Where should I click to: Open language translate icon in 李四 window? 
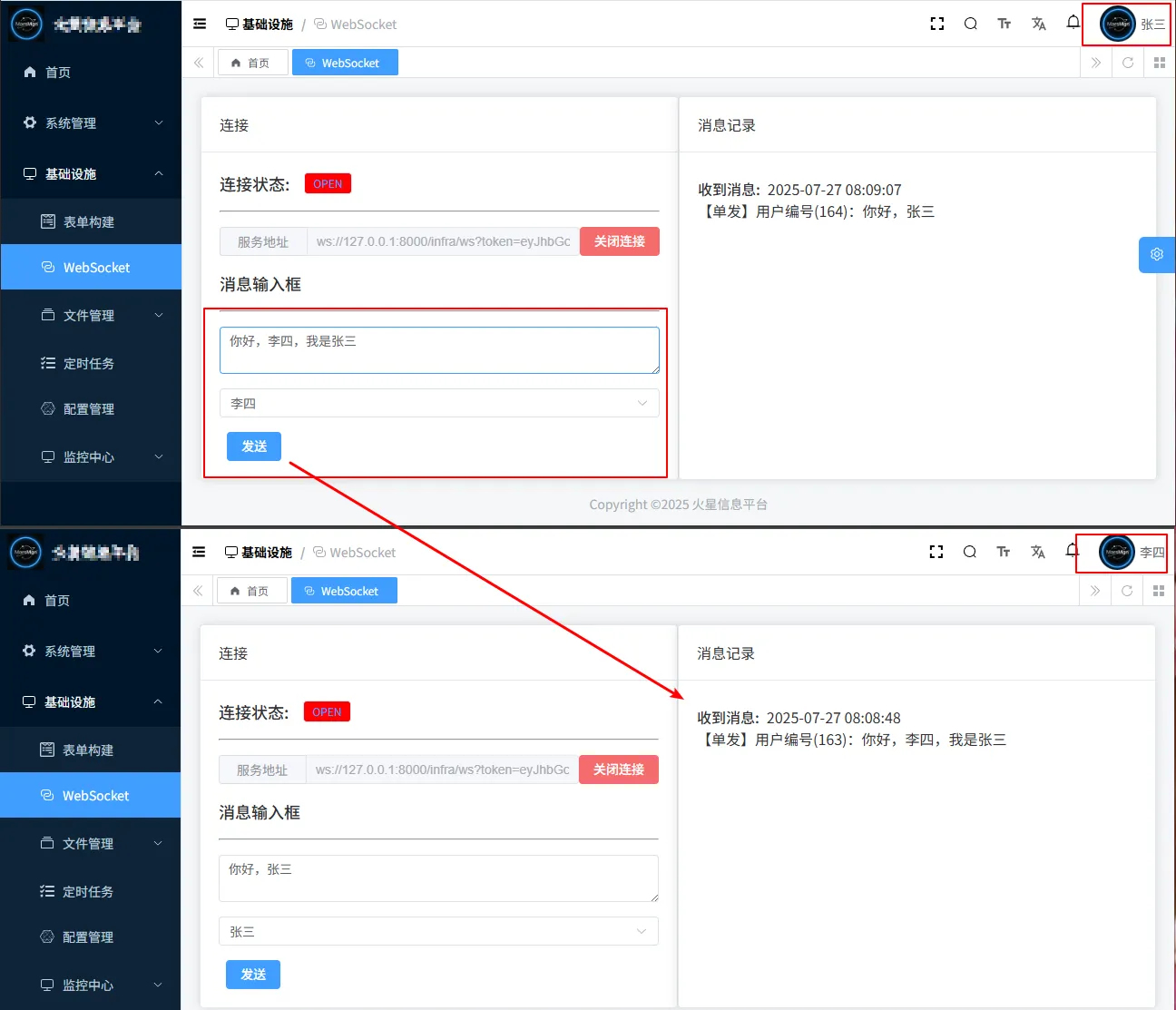click(1038, 552)
